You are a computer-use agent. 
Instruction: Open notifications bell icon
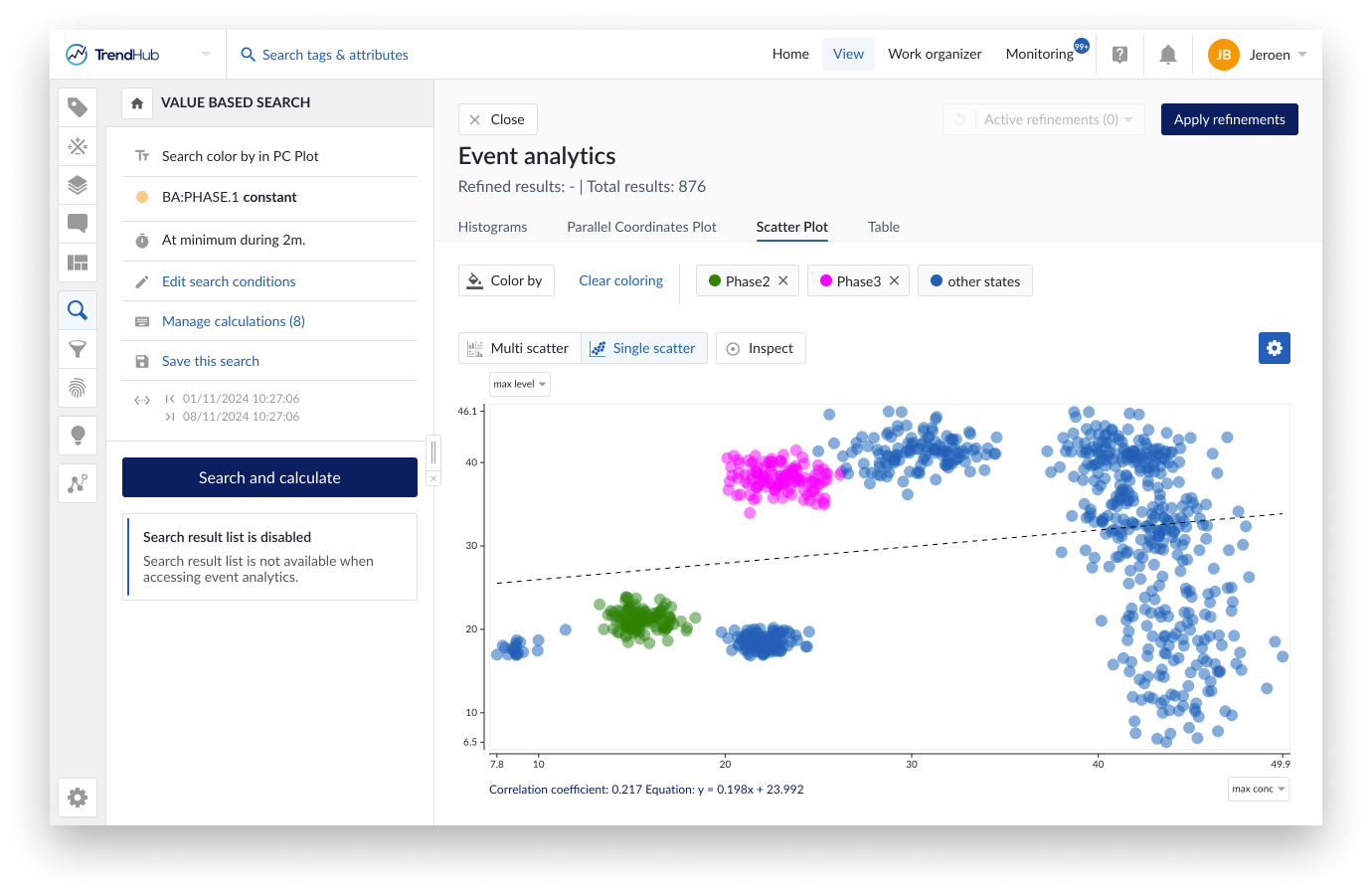[1168, 55]
